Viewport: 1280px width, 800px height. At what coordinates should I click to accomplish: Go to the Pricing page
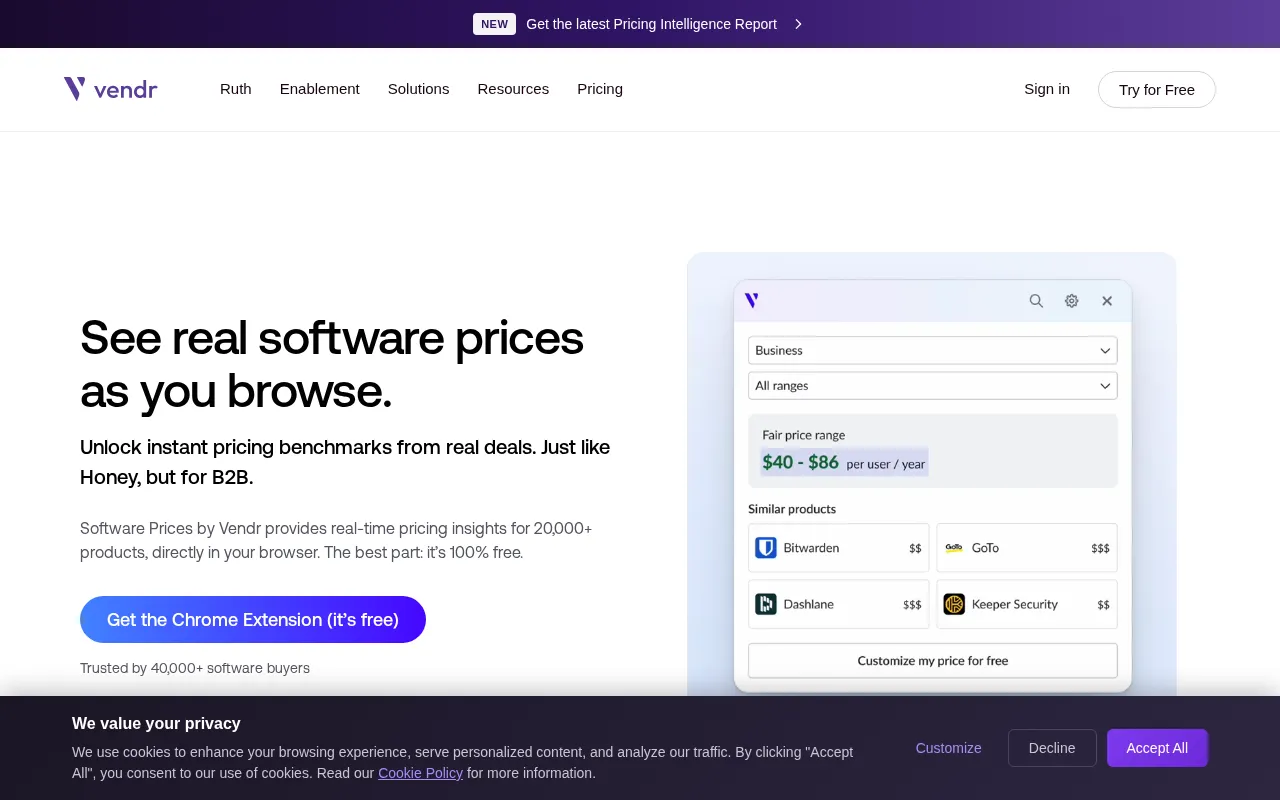click(x=600, y=89)
